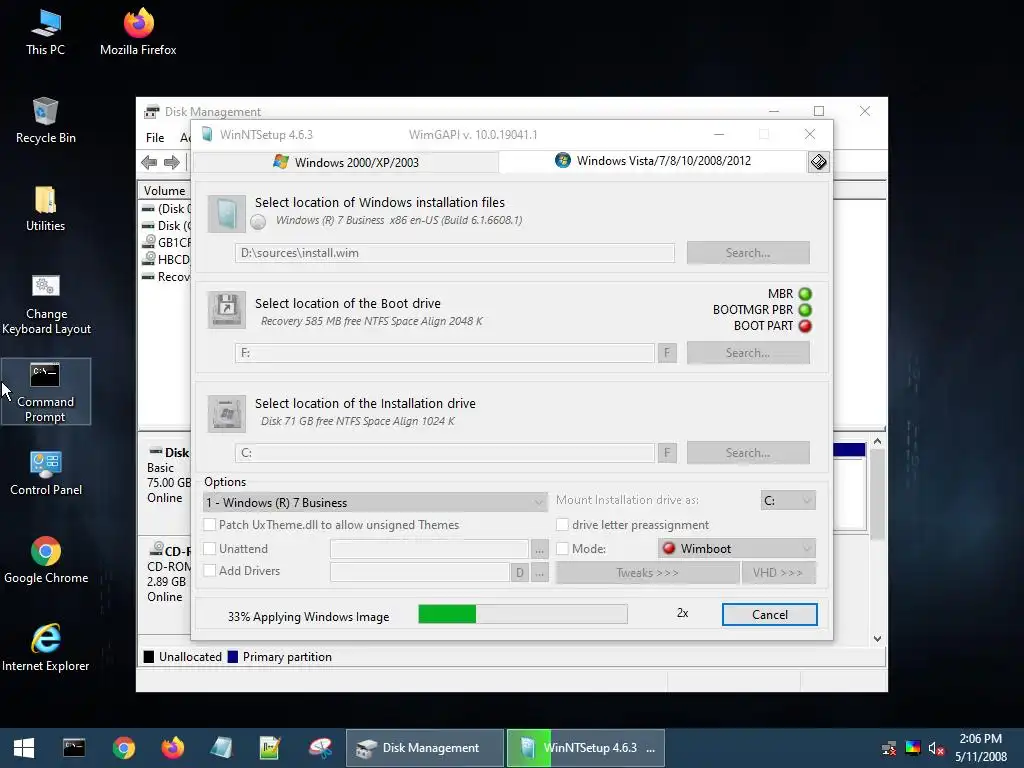Click the muted volume tray icon

click(936, 748)
